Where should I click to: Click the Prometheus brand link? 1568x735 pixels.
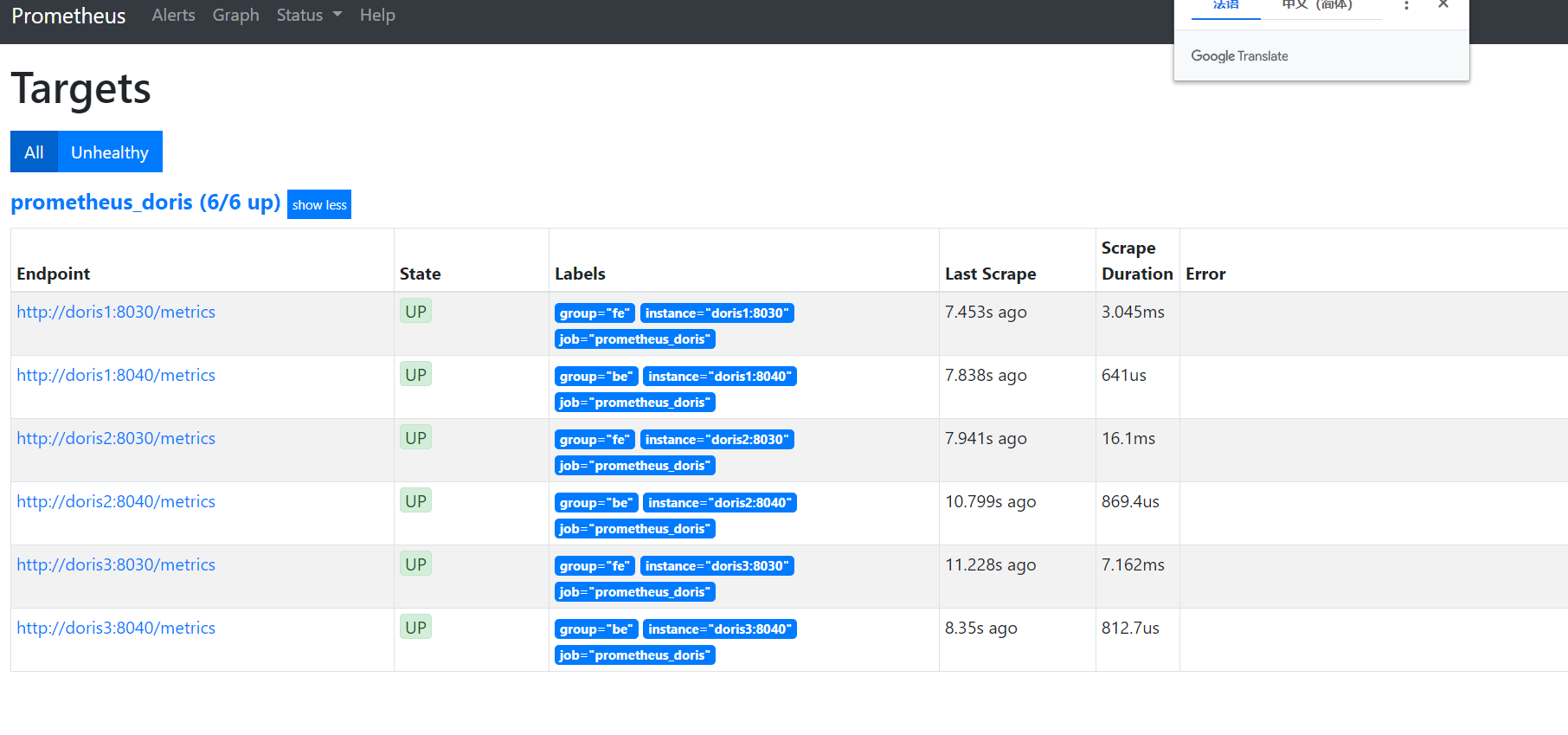coord(68,16)
